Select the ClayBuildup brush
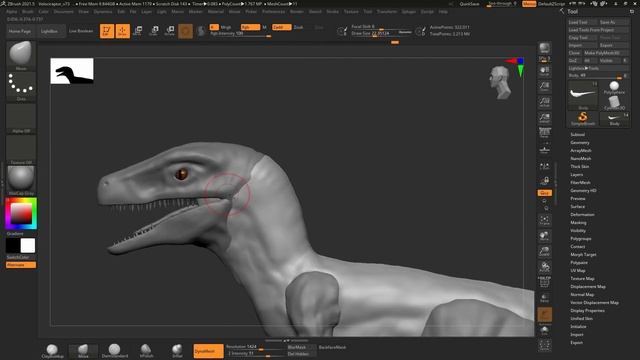The image size is (640, 360). click(x=52, y=351)
